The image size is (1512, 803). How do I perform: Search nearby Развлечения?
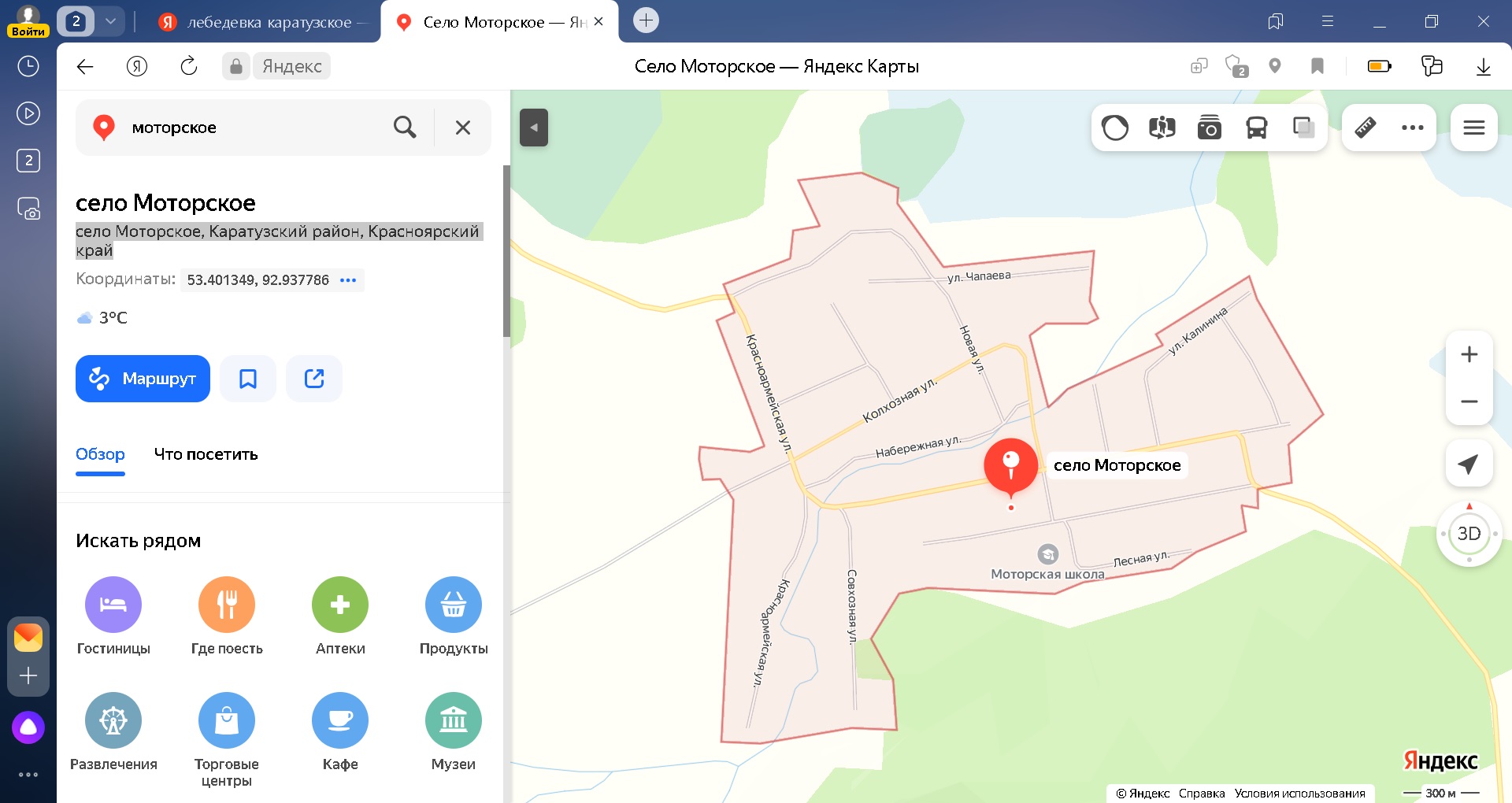[x=113, y=732]
